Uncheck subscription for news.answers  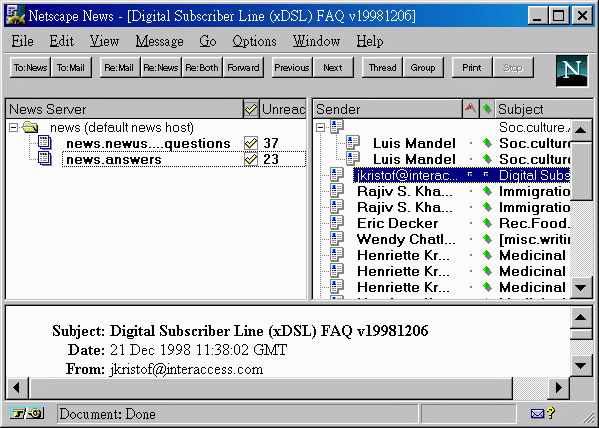pos(251,159)
